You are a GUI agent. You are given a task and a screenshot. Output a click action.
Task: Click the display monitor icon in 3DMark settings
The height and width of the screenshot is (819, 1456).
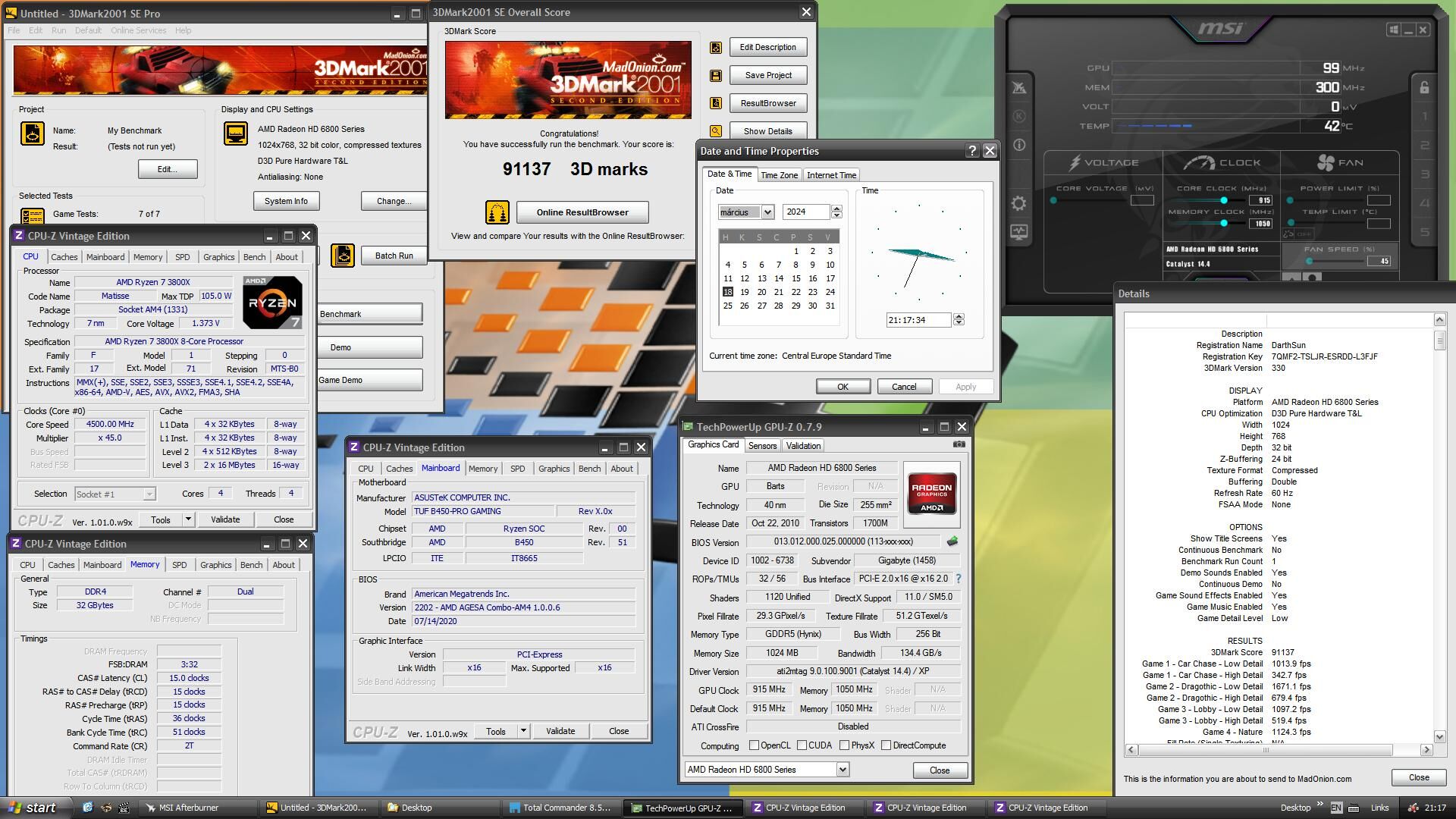(x=236, y=133)
